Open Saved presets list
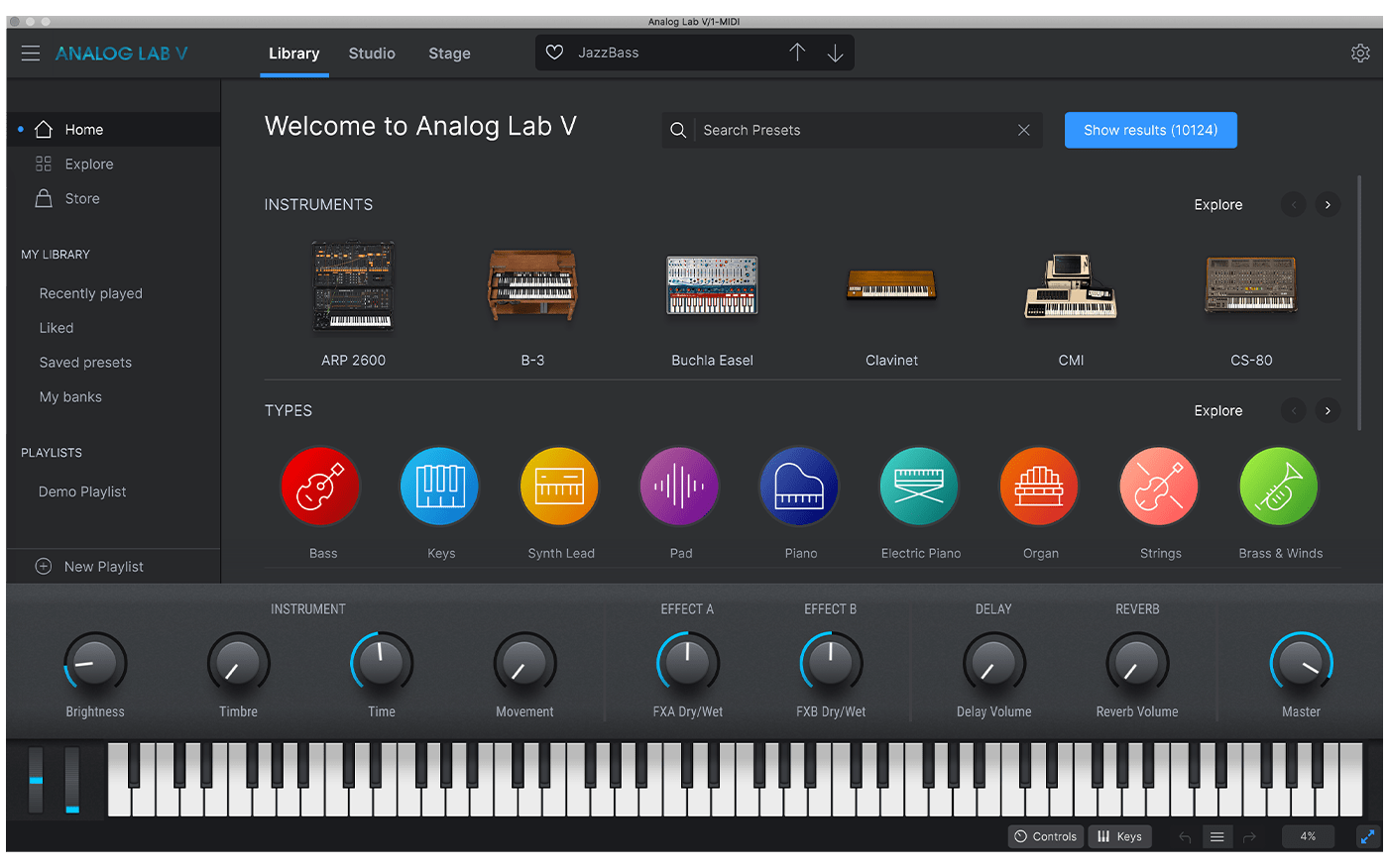 coord(85,363)
